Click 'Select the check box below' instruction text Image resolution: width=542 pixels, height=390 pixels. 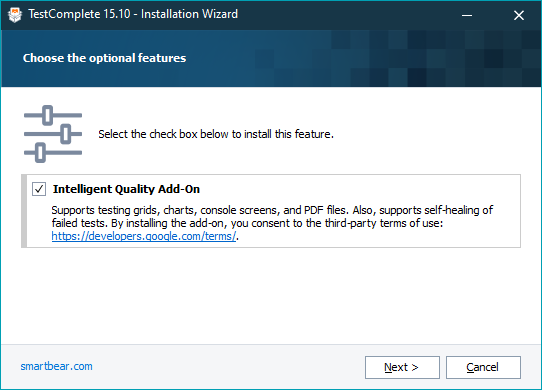[216, 134]
